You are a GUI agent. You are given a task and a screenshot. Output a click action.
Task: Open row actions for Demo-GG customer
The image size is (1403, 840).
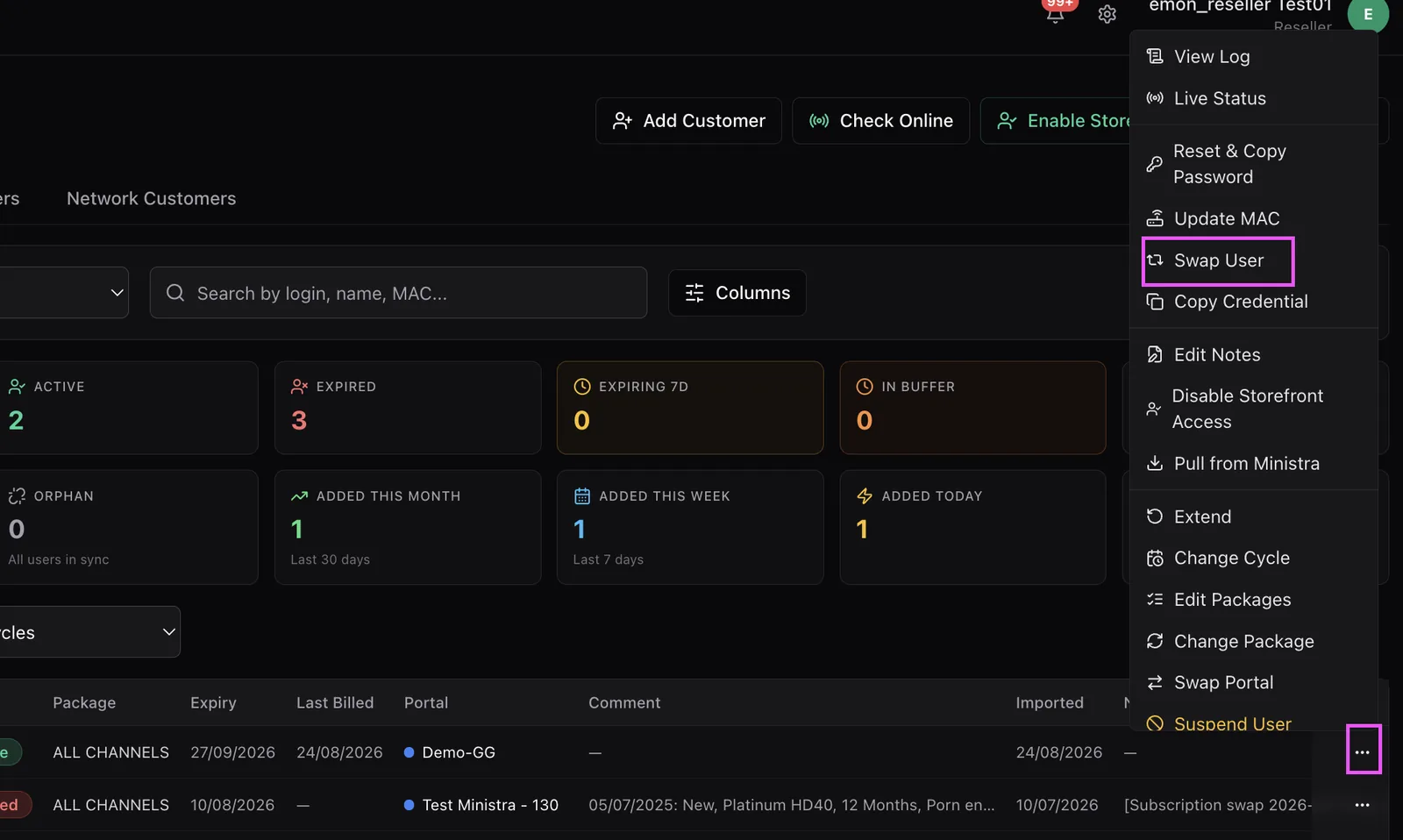1363,752
